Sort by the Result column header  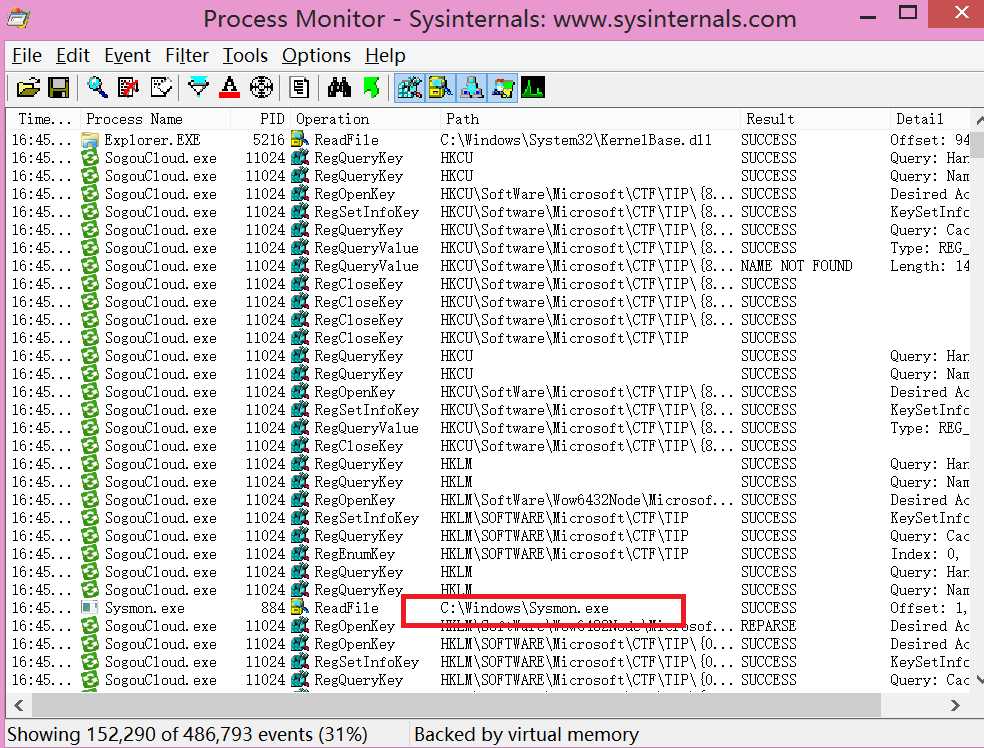pos(815,119)
